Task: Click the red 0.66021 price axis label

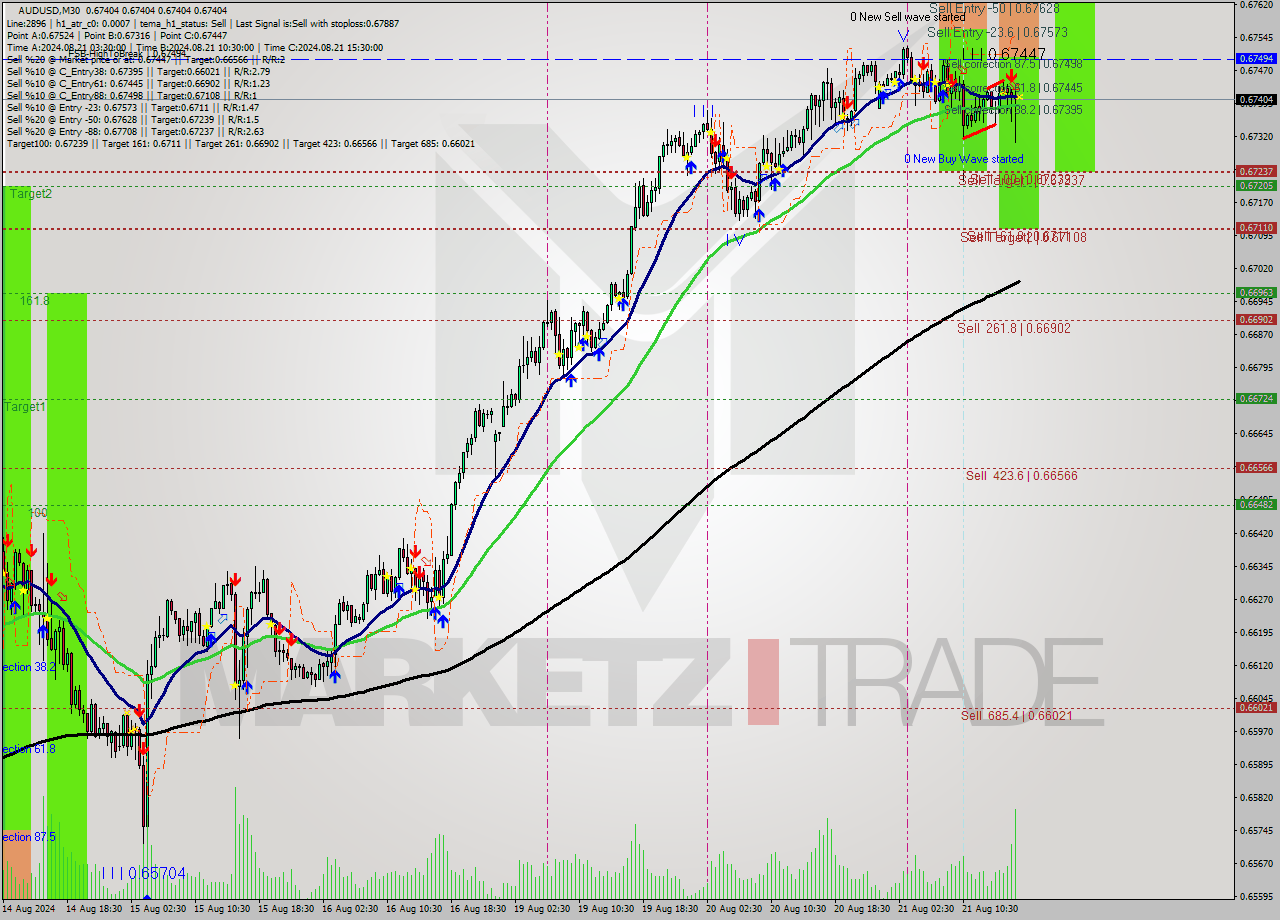Action: point(1256,707)
